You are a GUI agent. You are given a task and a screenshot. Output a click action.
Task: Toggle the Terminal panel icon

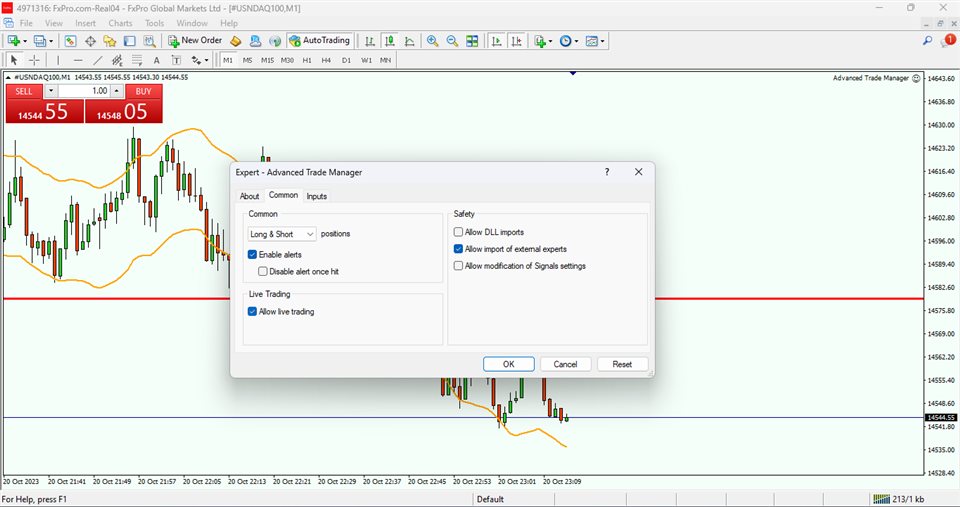click(x=129, y=41)
